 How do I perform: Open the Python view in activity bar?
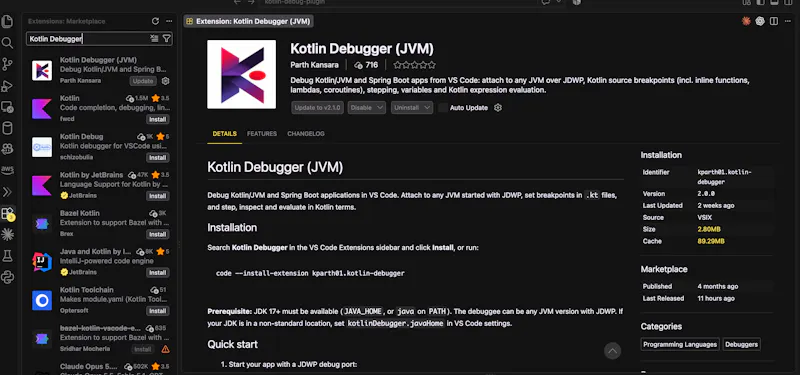click(7, 278)
